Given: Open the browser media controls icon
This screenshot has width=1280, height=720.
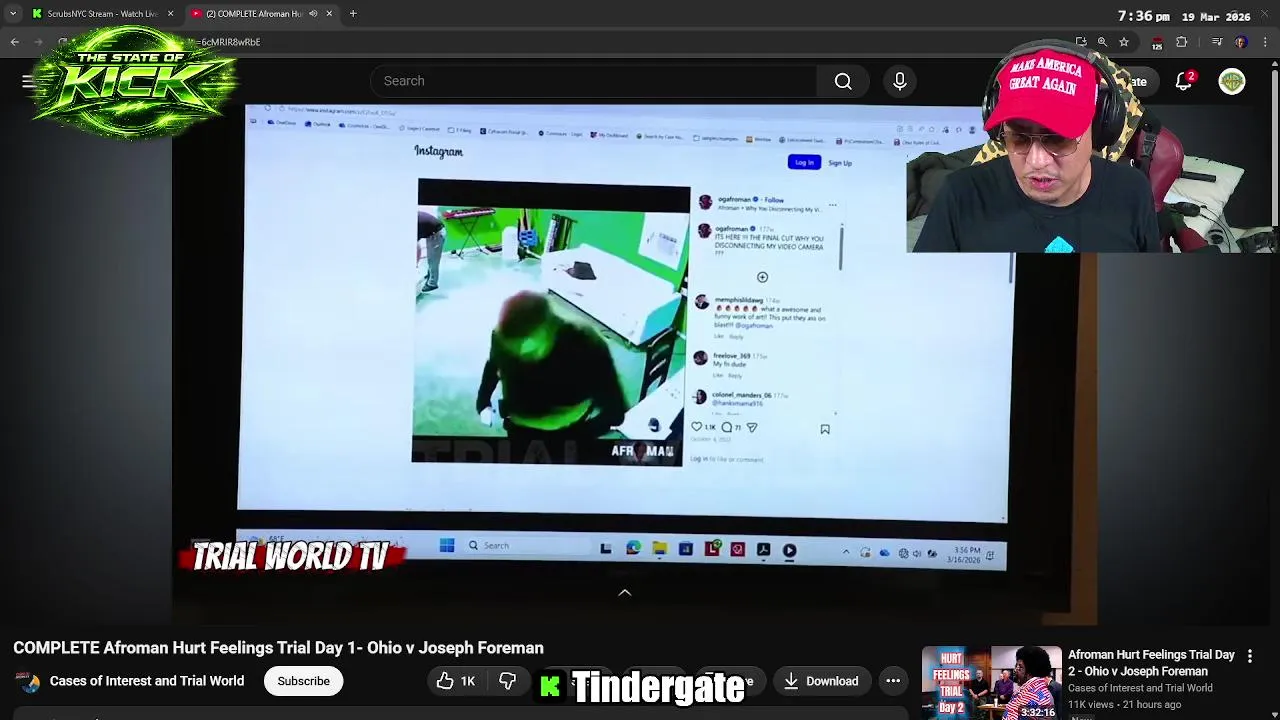Looking at the screenshot, I should [1217, 42].
